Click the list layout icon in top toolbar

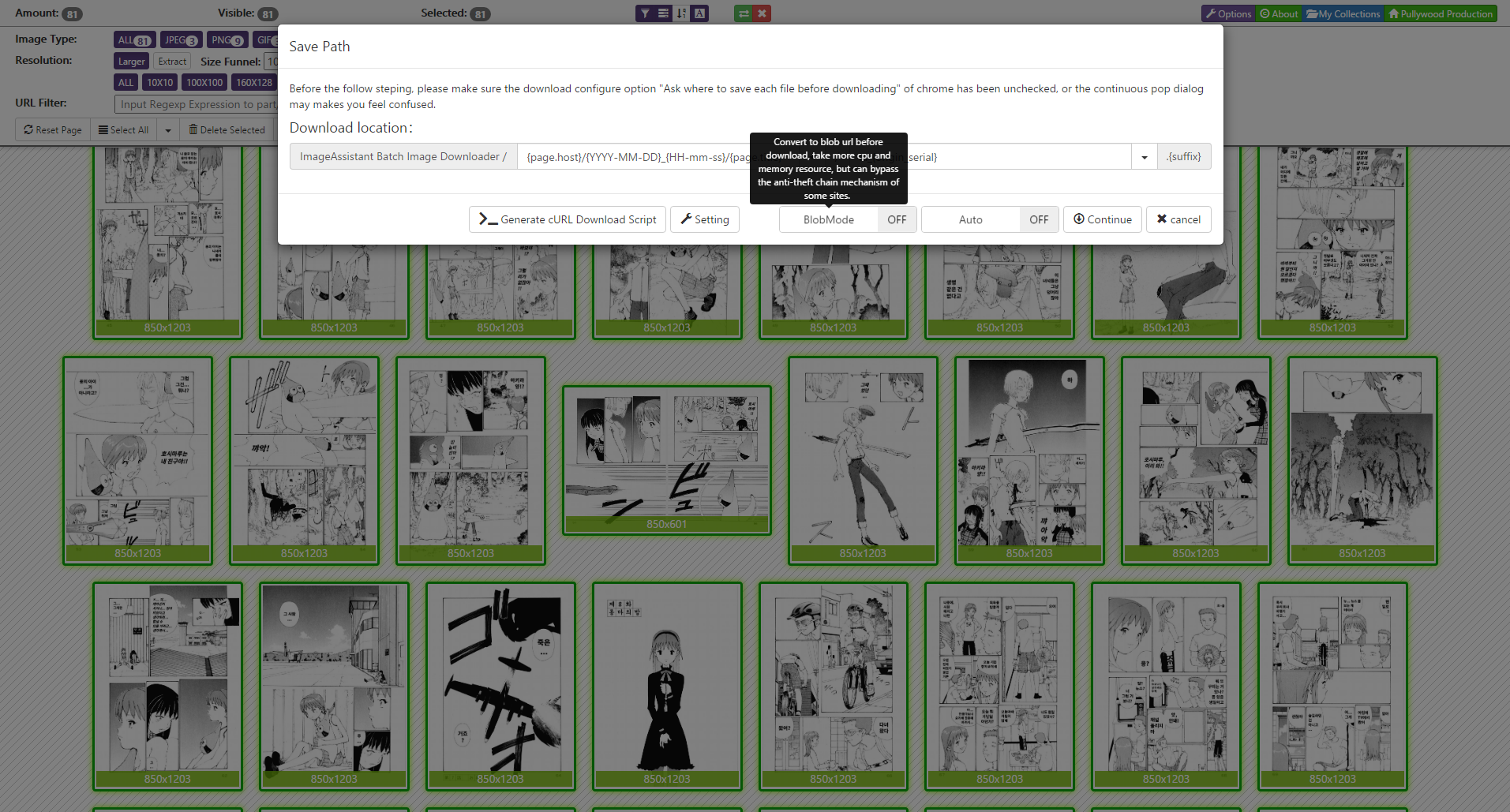(x=663, y=13)
